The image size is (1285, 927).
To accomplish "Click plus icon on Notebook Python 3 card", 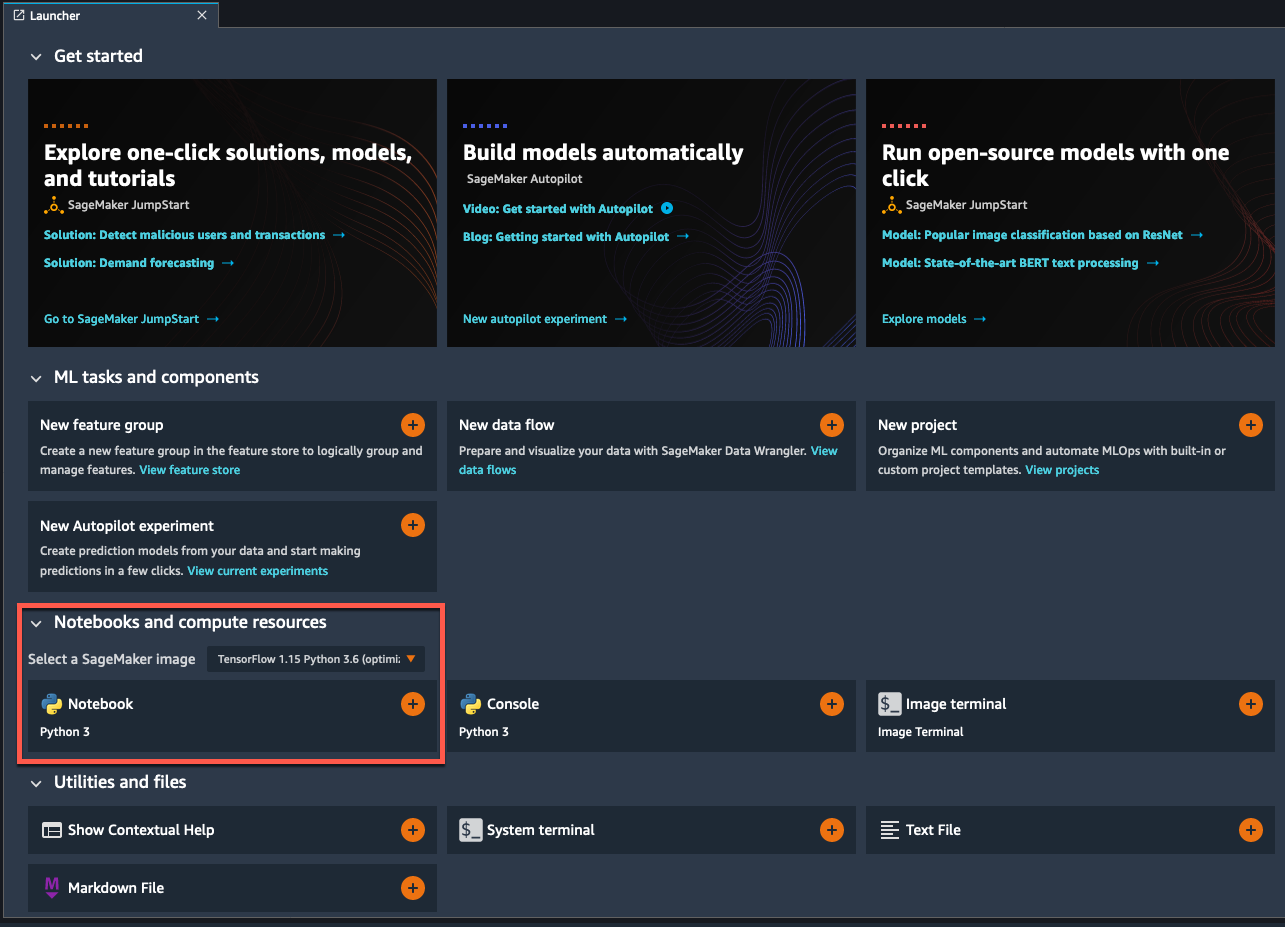I will point(413,704).
